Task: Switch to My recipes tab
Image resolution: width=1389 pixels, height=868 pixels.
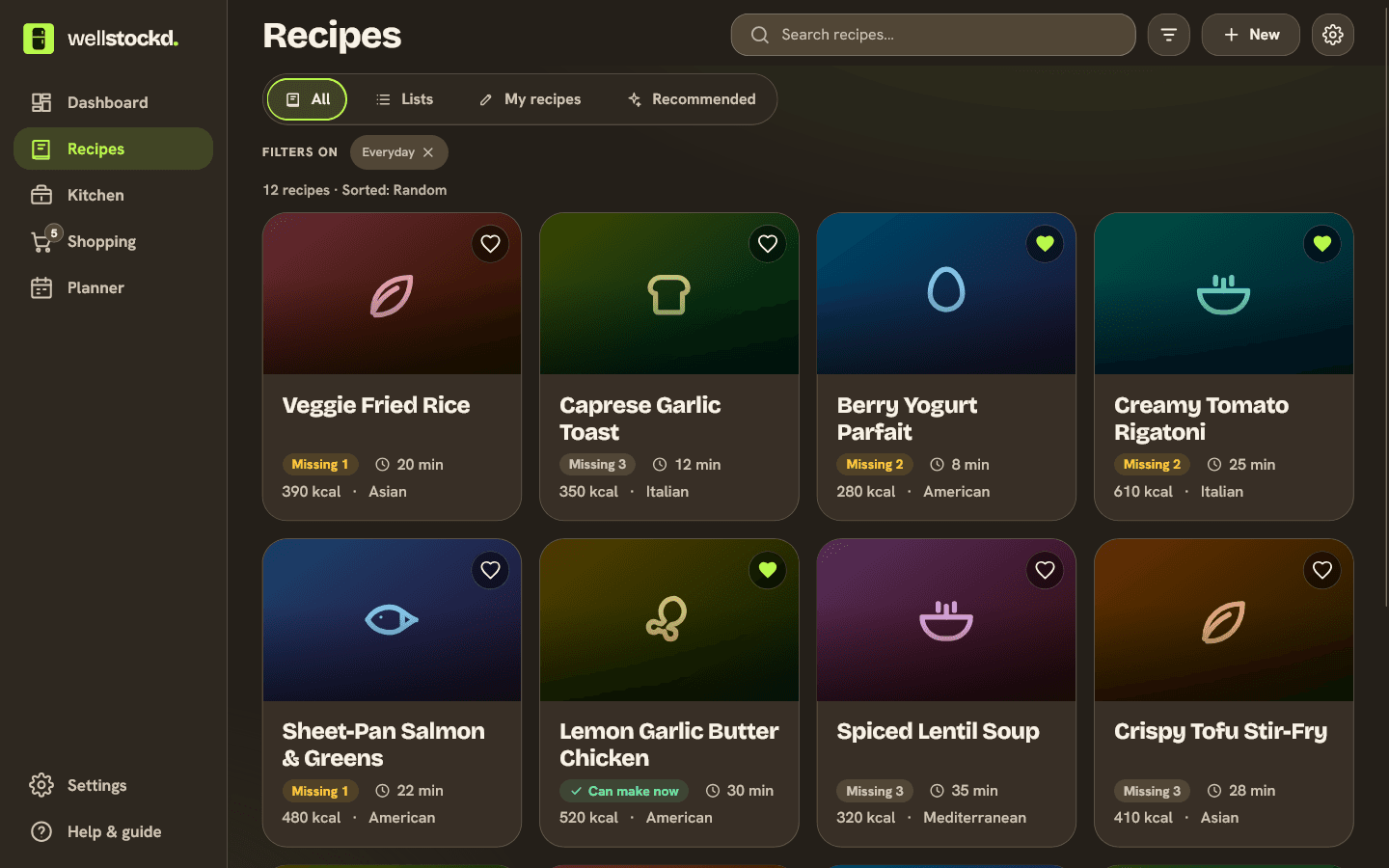Action: point(531,99)
